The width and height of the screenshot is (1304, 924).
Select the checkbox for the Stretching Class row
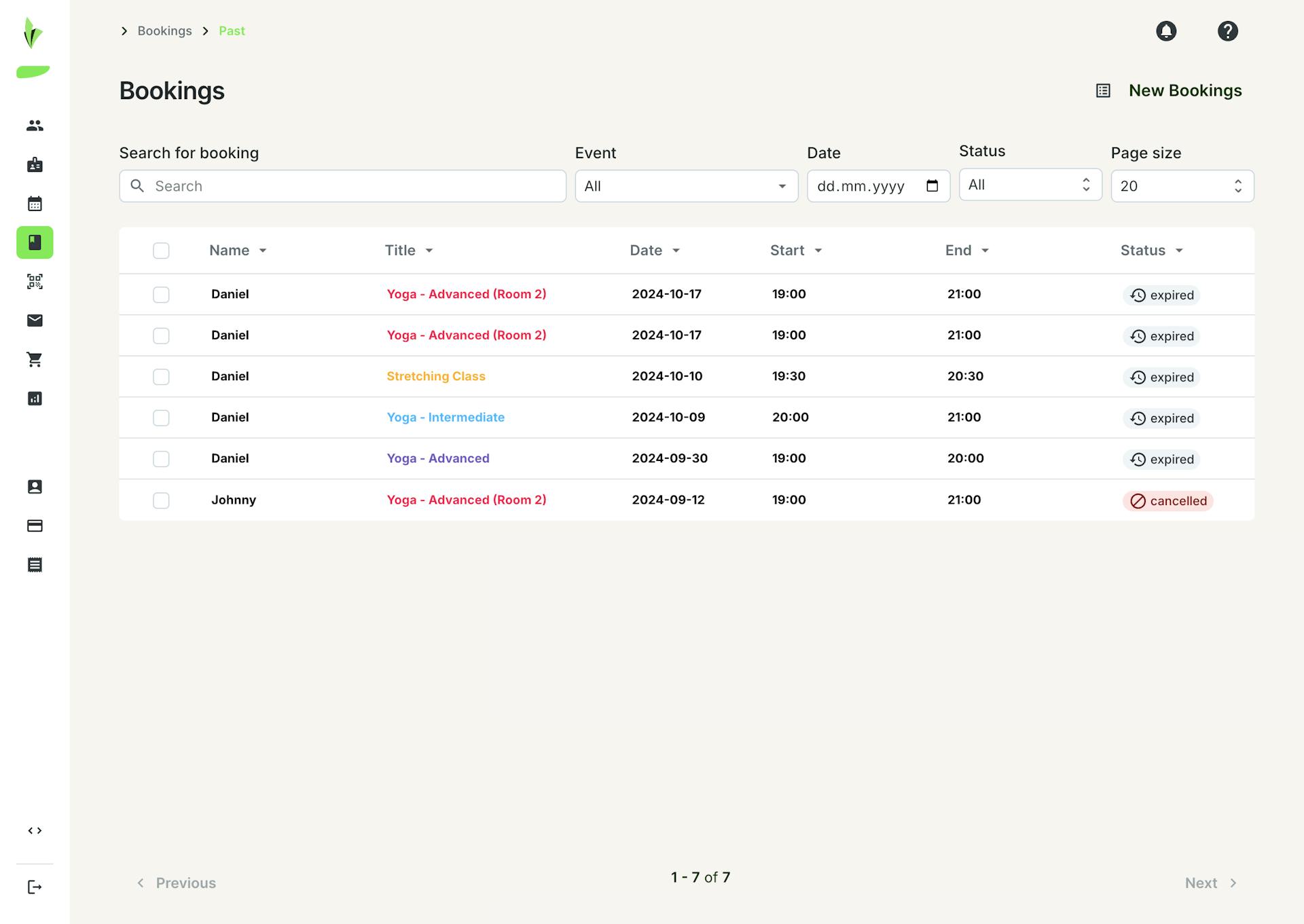[161, 376]
